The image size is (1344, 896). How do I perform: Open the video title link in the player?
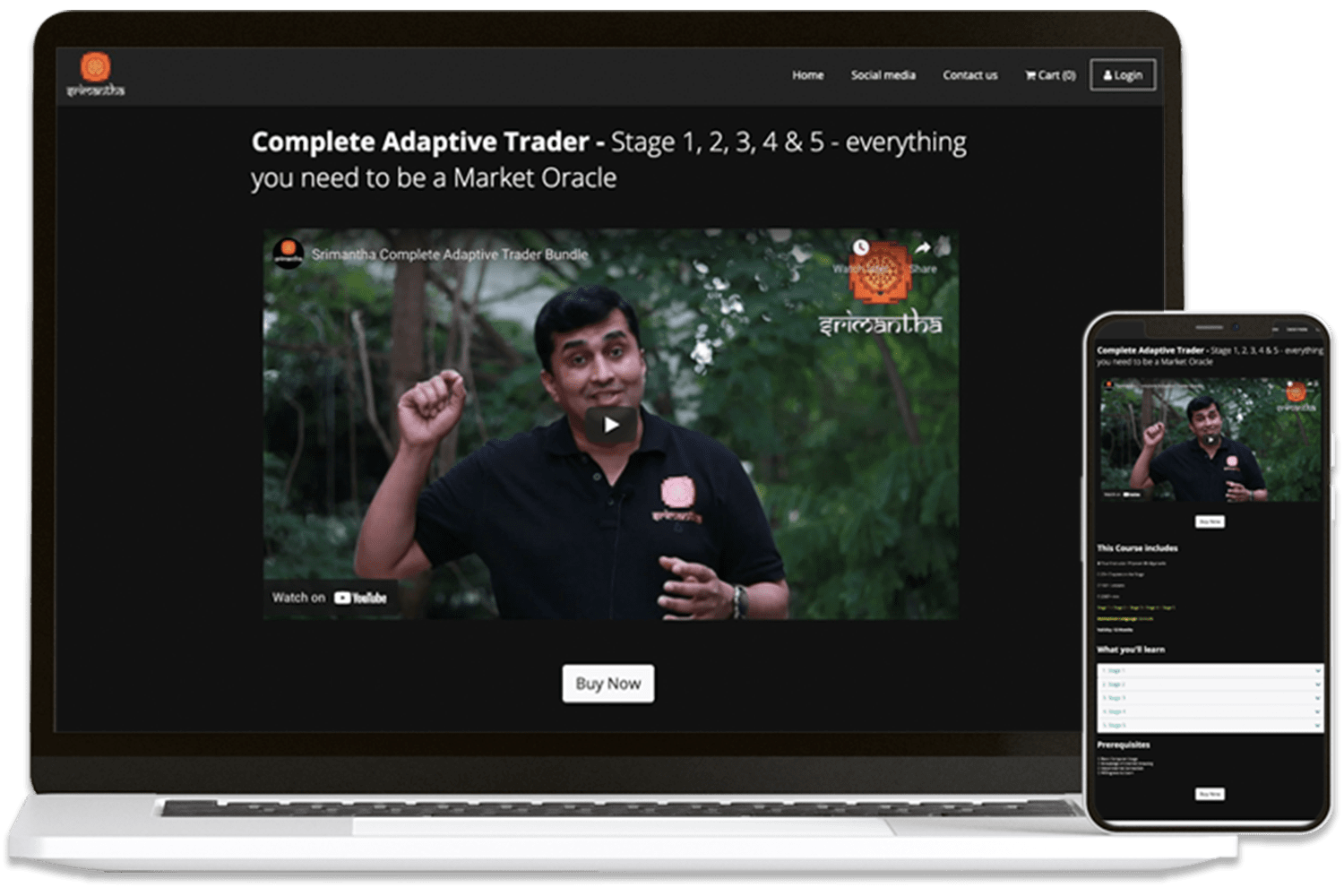tap(449, 254)
